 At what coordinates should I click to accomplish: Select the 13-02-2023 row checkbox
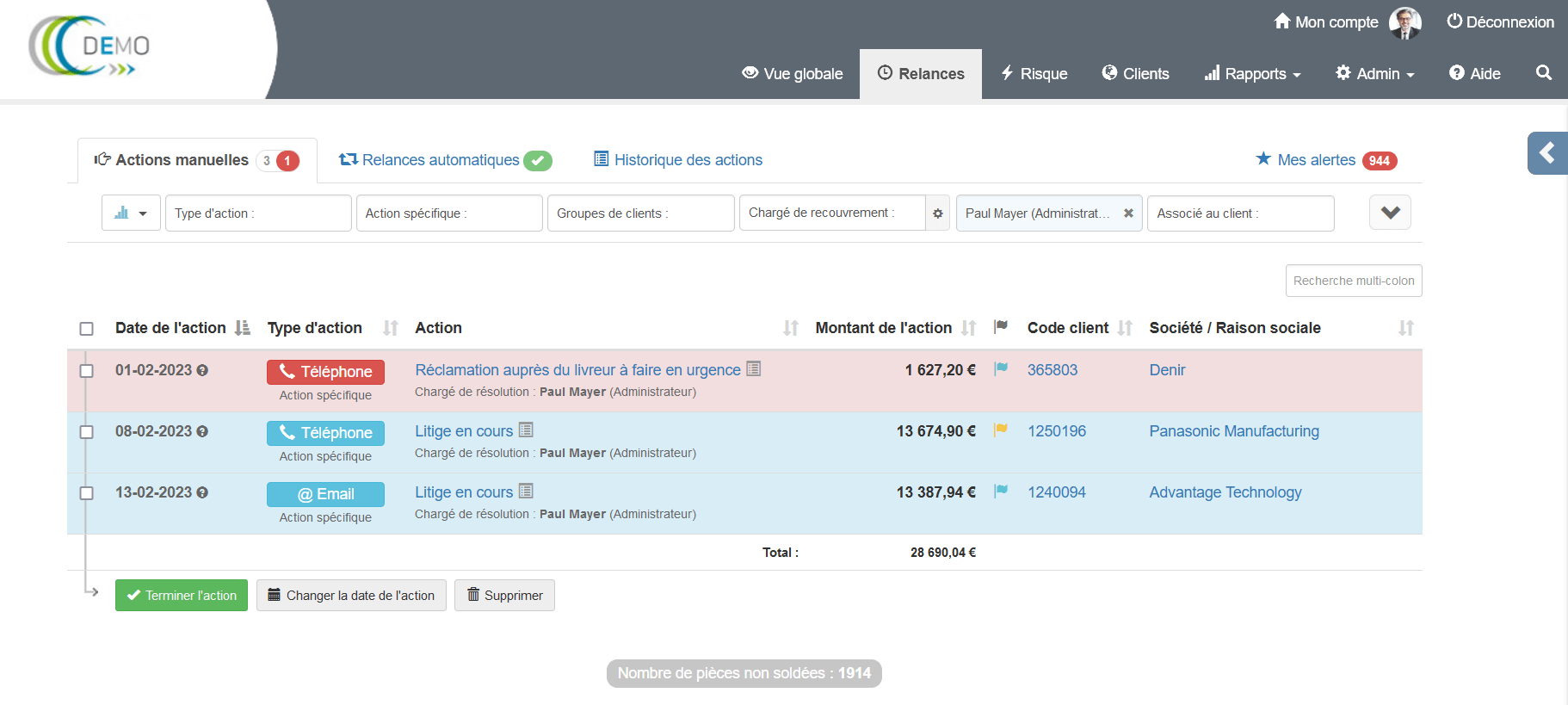click(86, 493)
